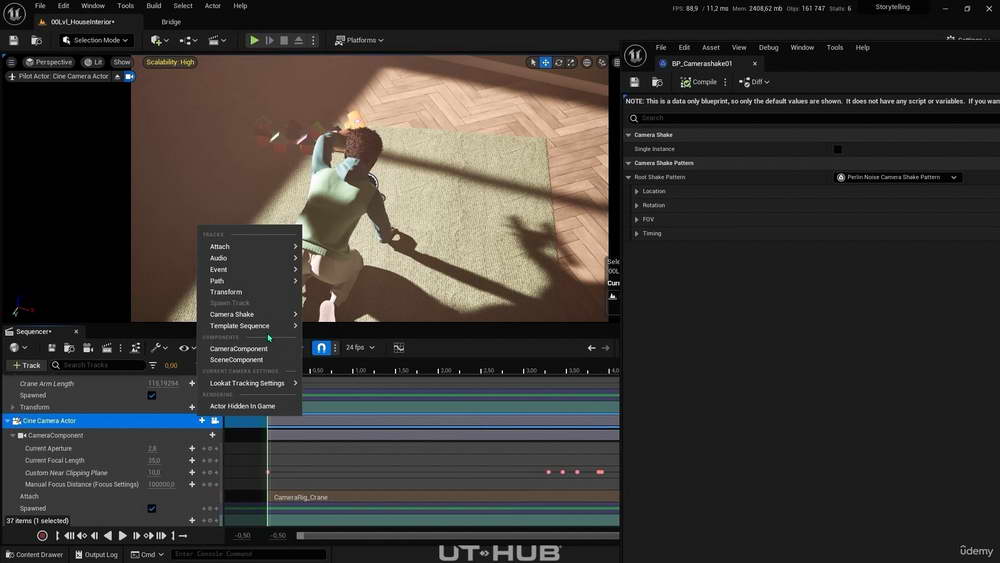
Task: Select Actor Hidden In Game menu entry
Action: point(242,406)
